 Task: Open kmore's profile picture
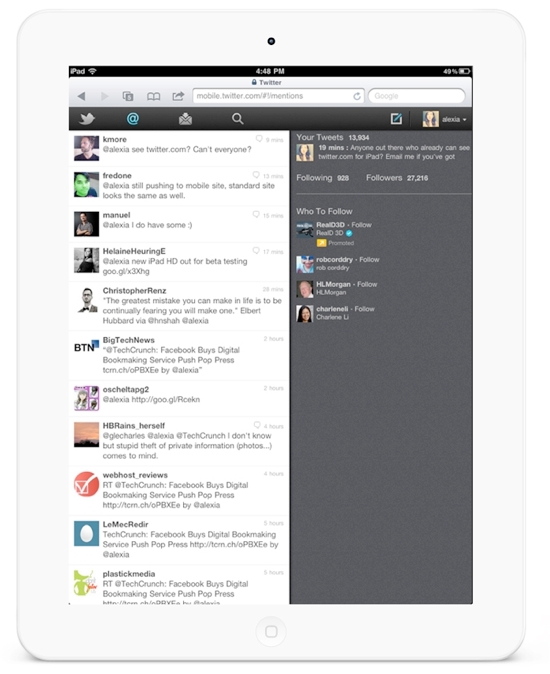86,148
